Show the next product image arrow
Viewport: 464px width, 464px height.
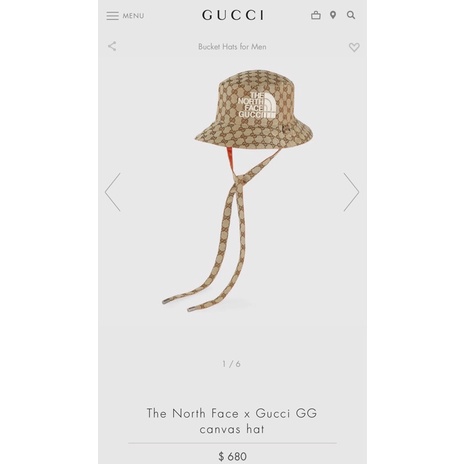[x=351, y=192]
